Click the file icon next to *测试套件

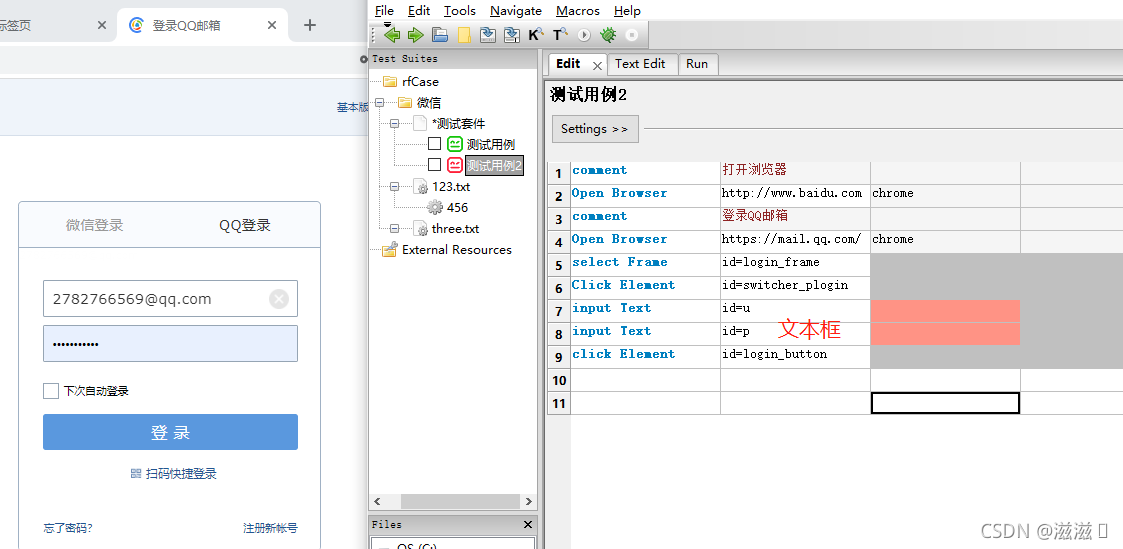click(x=420, y=123)
